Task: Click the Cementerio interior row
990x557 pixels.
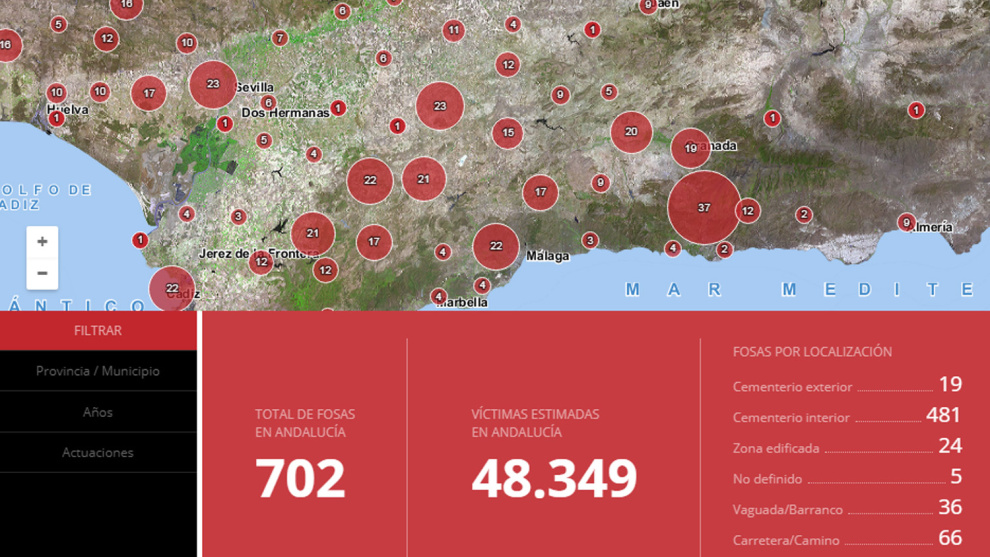Action: point(846,417)
